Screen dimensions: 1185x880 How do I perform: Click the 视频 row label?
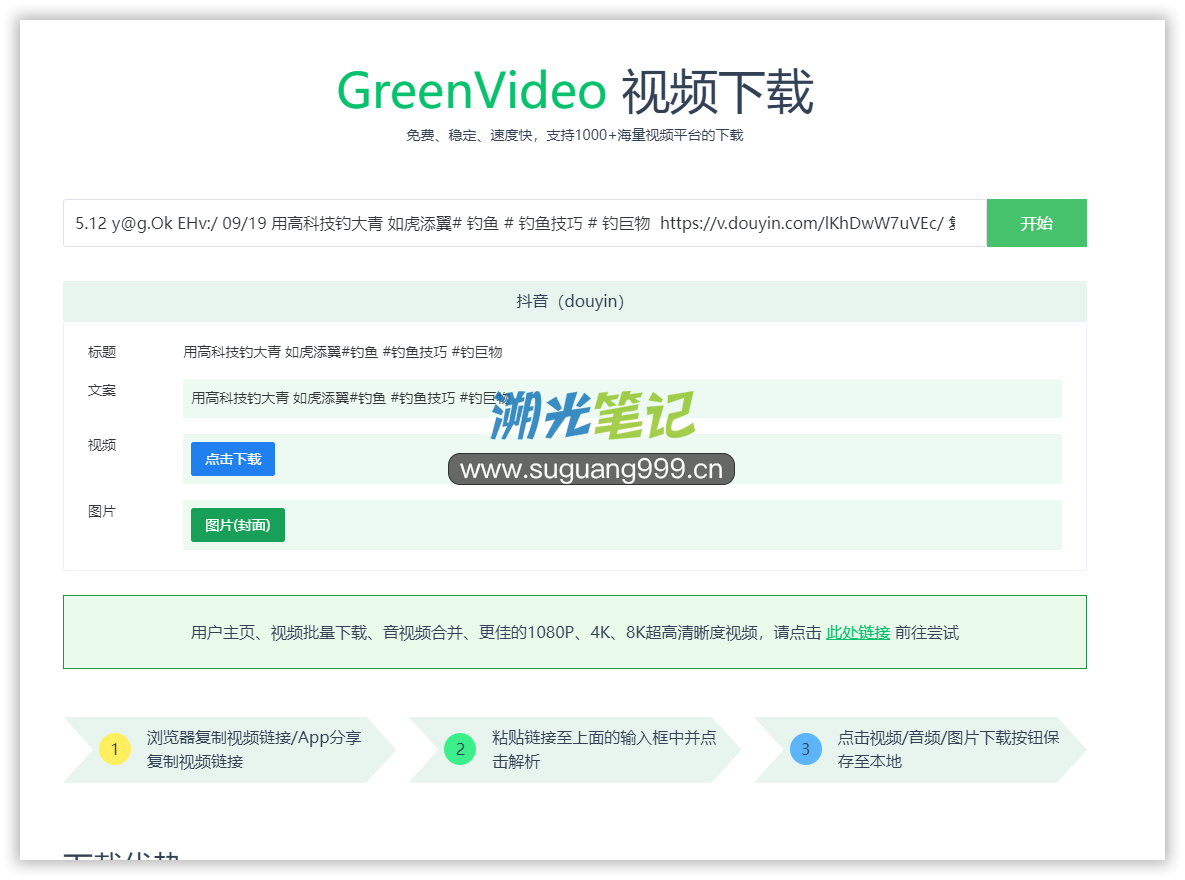[102, 445]
